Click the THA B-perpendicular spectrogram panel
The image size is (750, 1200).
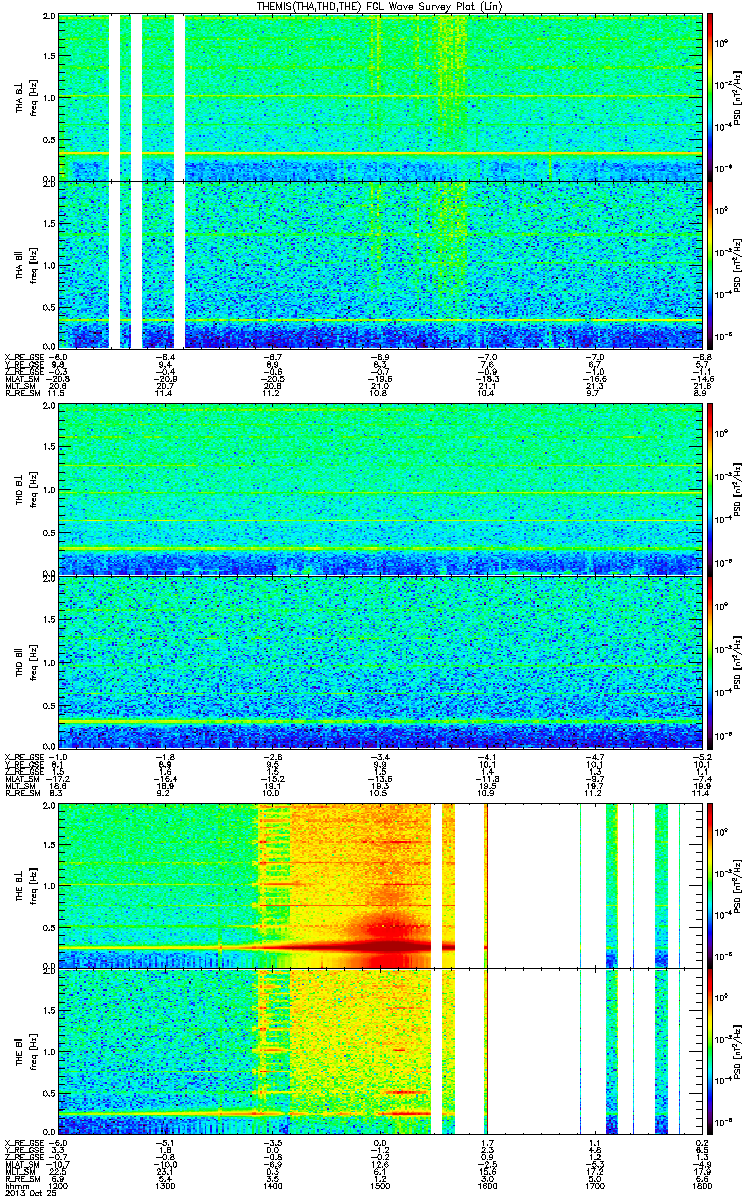coord(379,97)
